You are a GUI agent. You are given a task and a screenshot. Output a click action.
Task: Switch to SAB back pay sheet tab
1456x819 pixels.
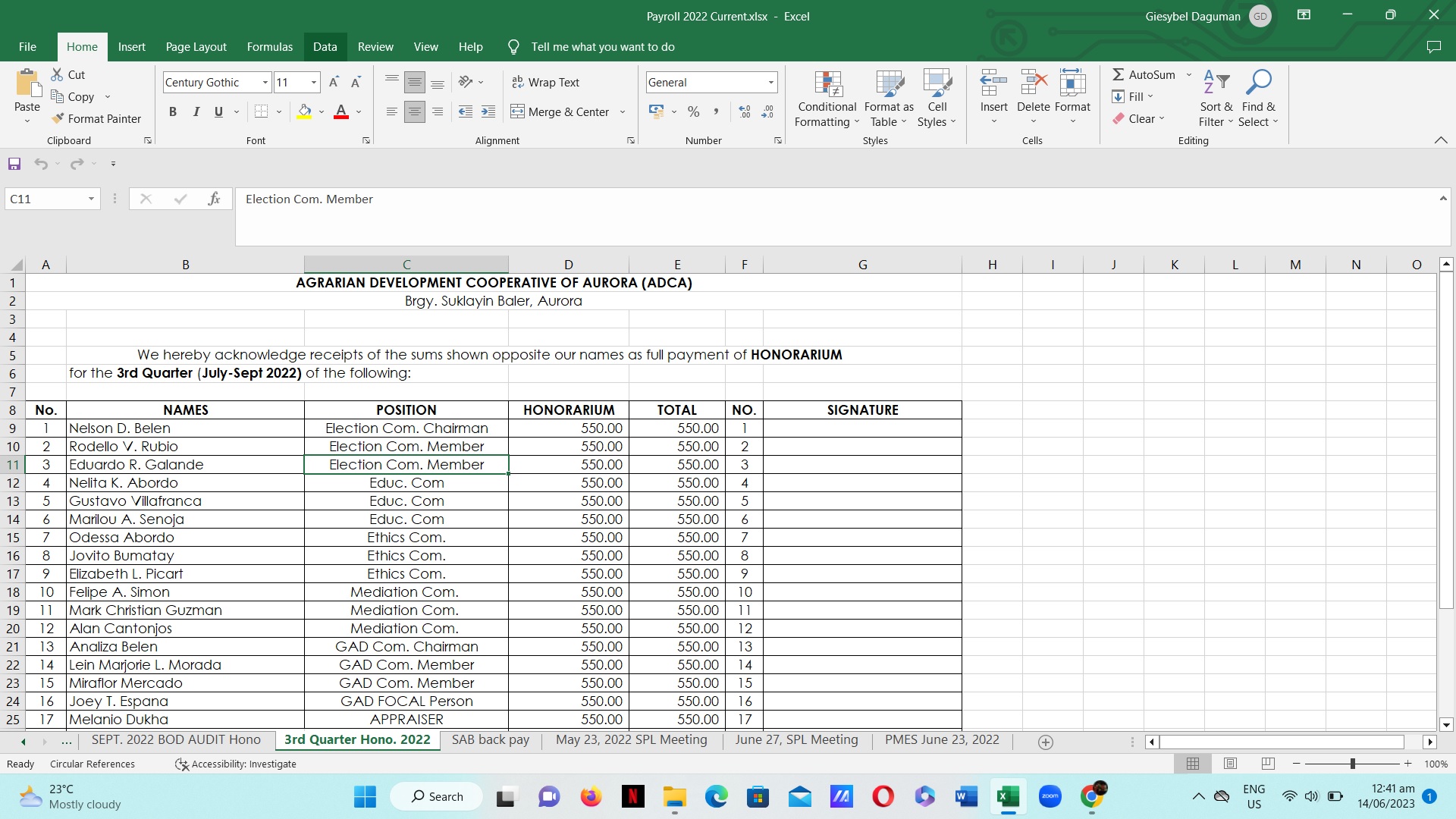tap(490, 739)
